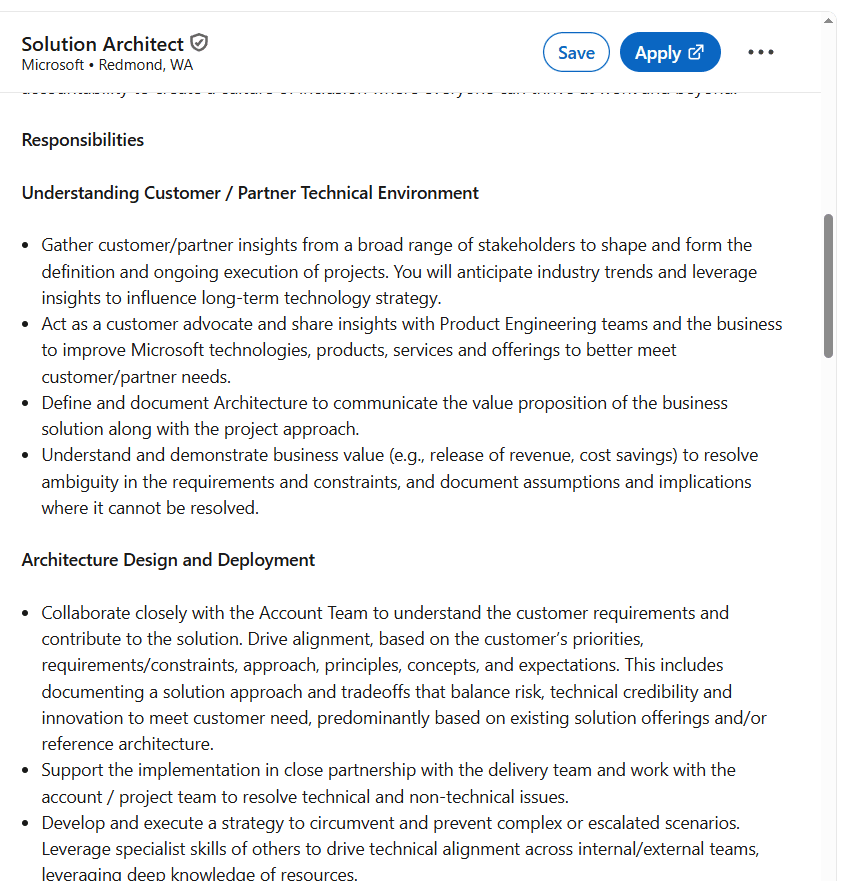This screenshot has height=881, width=850.
Task: Click the Understanding Customer / Partner Technical Environment heading
Action: tap(250, 193)
